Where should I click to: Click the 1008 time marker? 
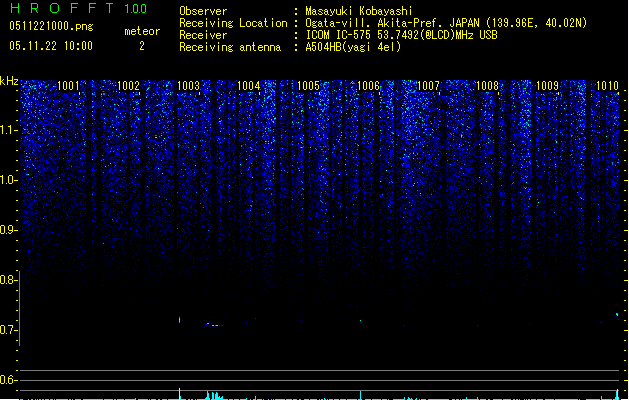[x=487, y=85]
